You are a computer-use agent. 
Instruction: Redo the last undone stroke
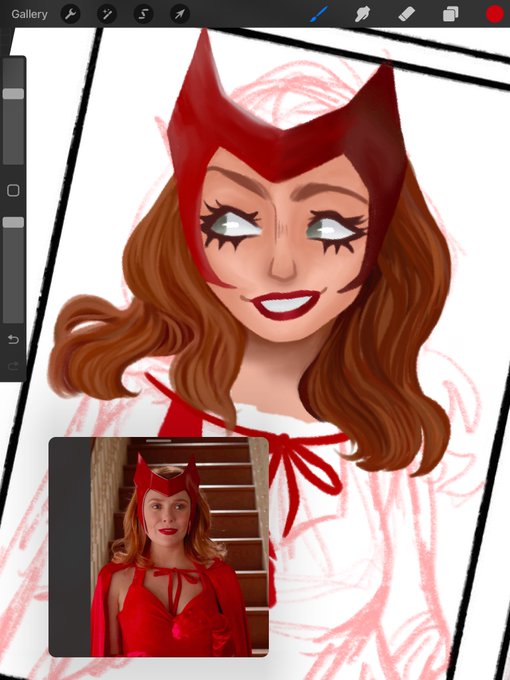point(13,367)
